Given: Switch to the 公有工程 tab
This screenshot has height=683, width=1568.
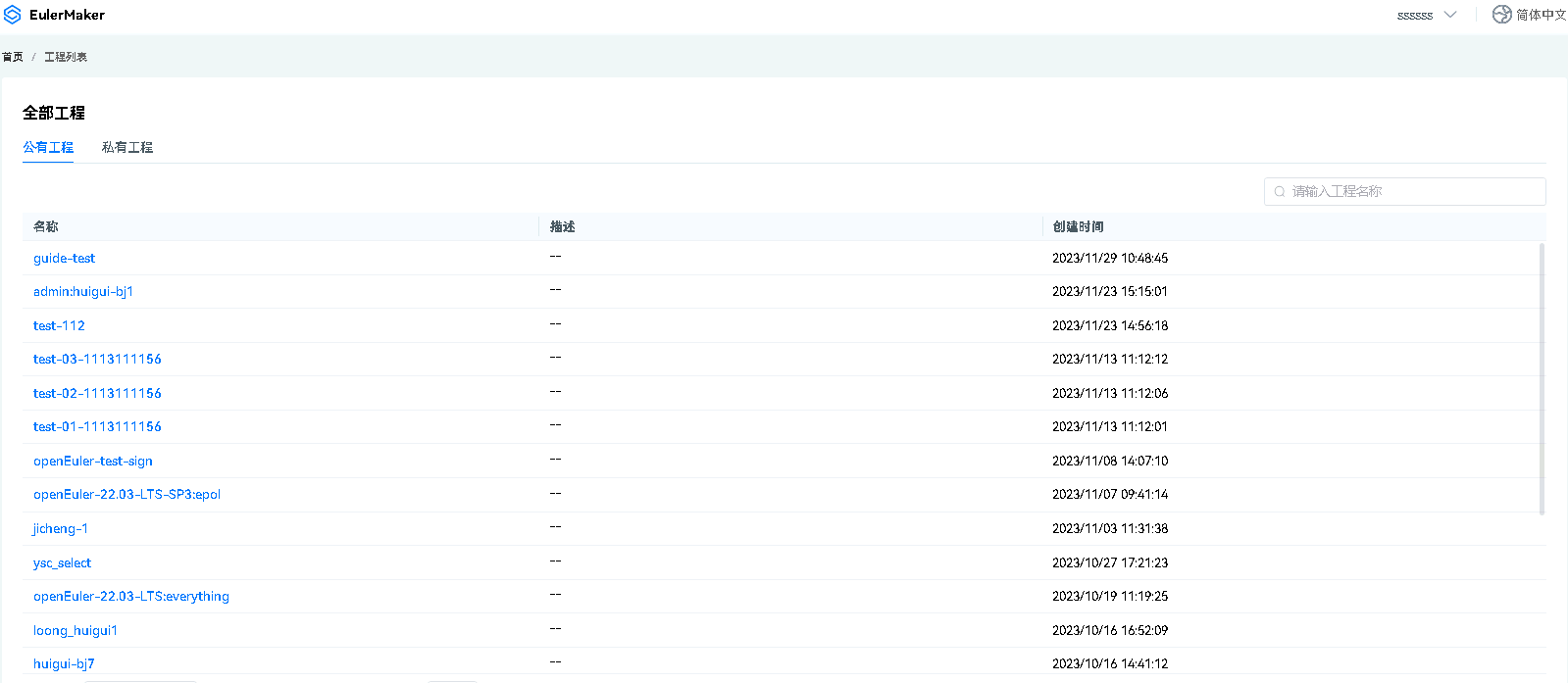Looking at the screenshot, I should (48, 147).
